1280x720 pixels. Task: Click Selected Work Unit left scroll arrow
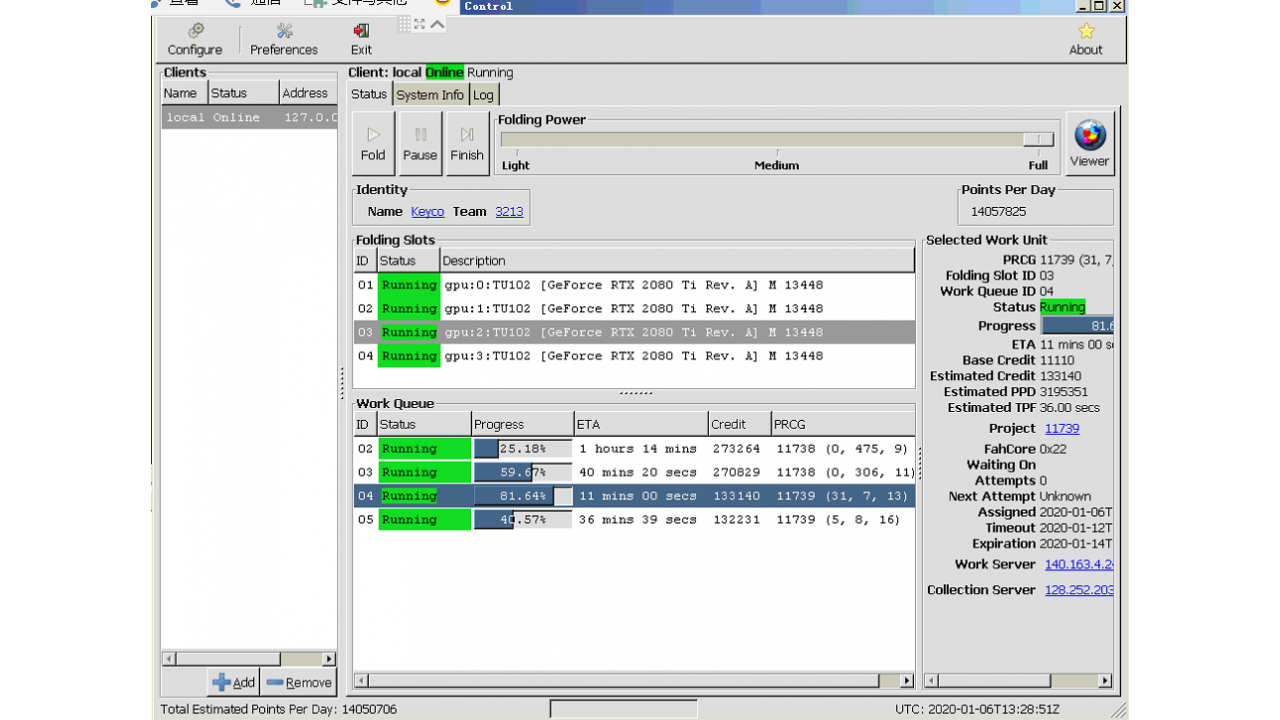click(x=931, y=681)
